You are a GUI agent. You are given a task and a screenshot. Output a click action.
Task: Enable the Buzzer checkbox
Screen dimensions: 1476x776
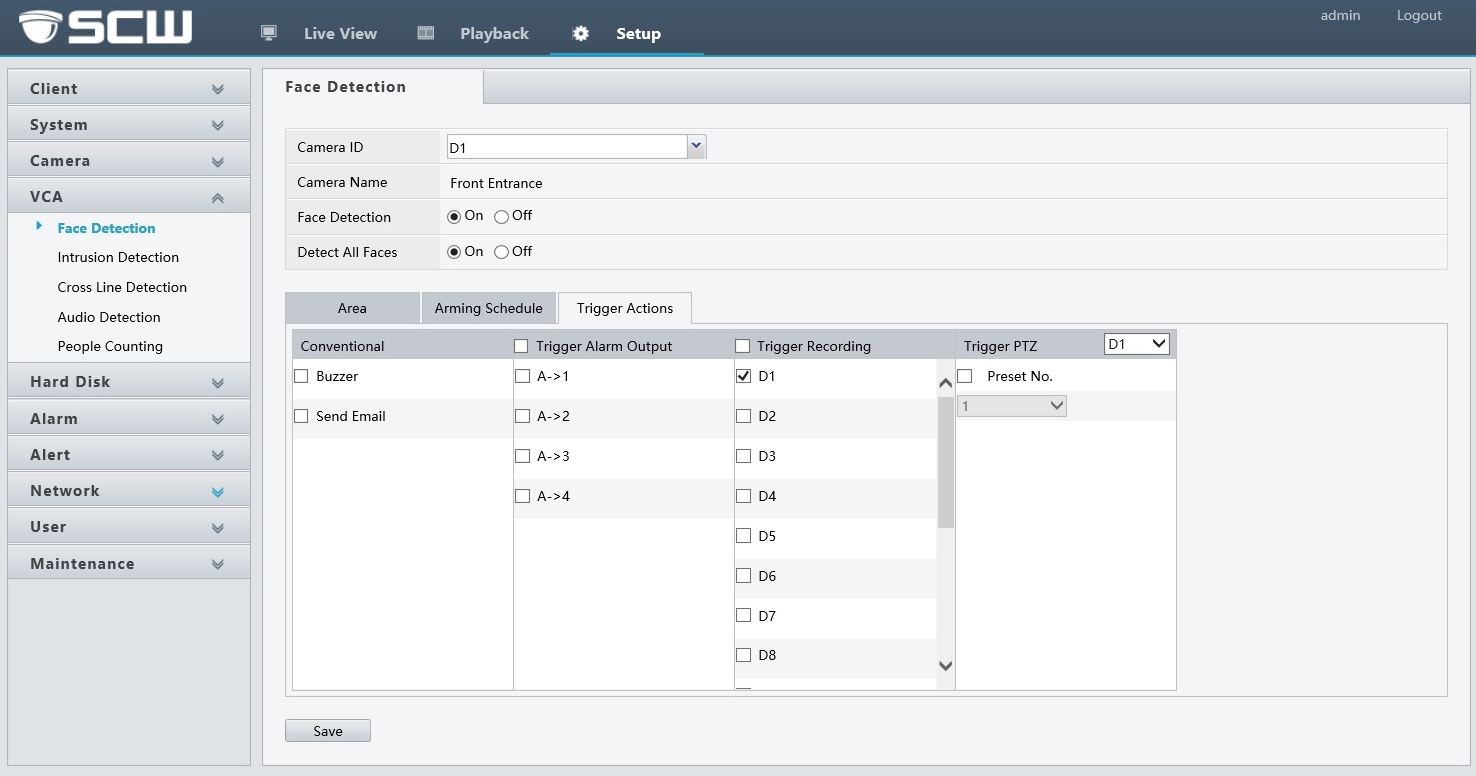[301, 376]
